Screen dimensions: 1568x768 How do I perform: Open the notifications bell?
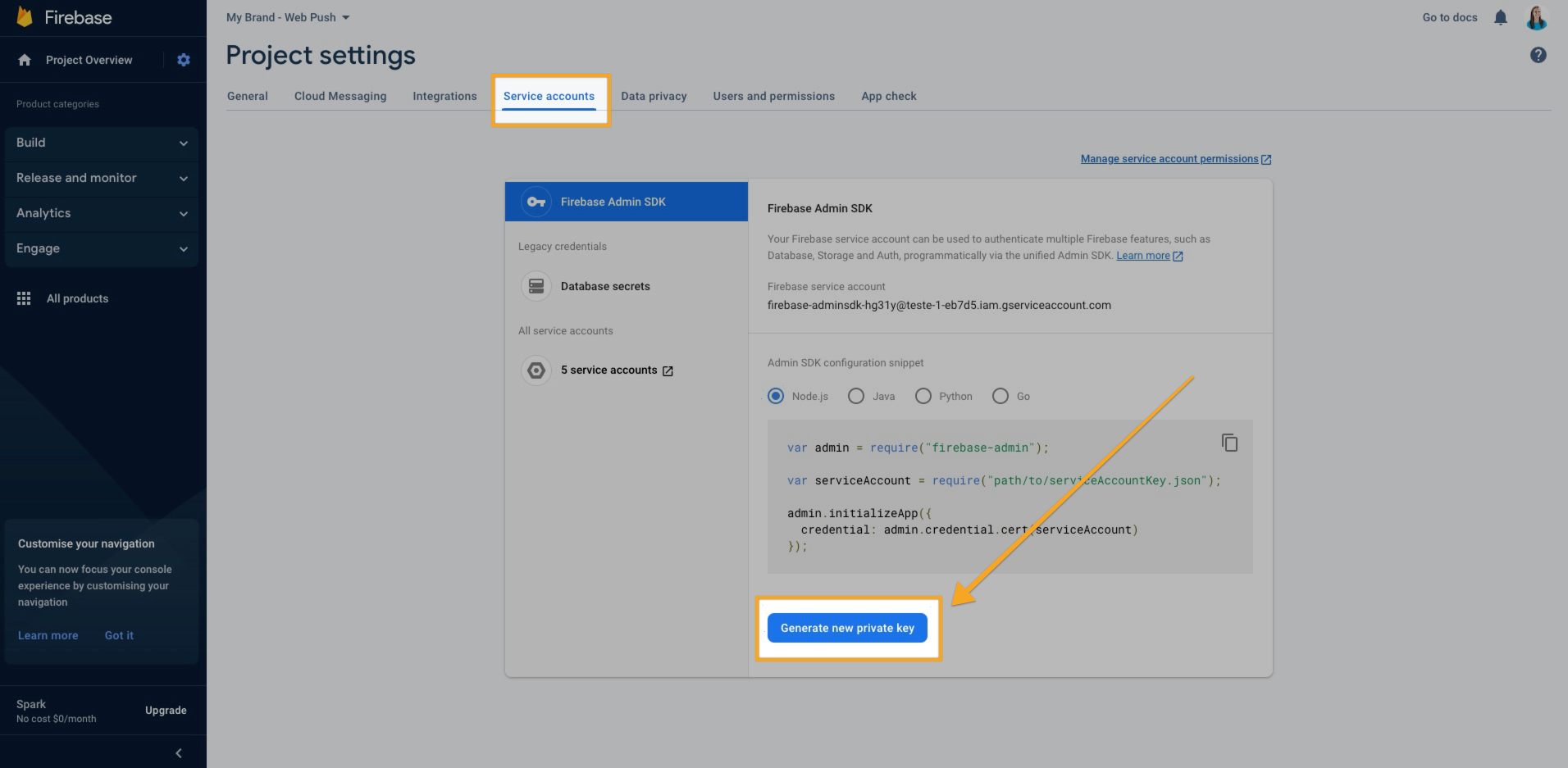(x=1500, y=17)
